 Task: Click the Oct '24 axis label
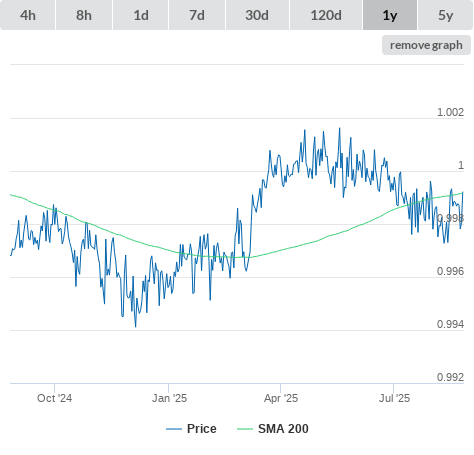(54, 398)
